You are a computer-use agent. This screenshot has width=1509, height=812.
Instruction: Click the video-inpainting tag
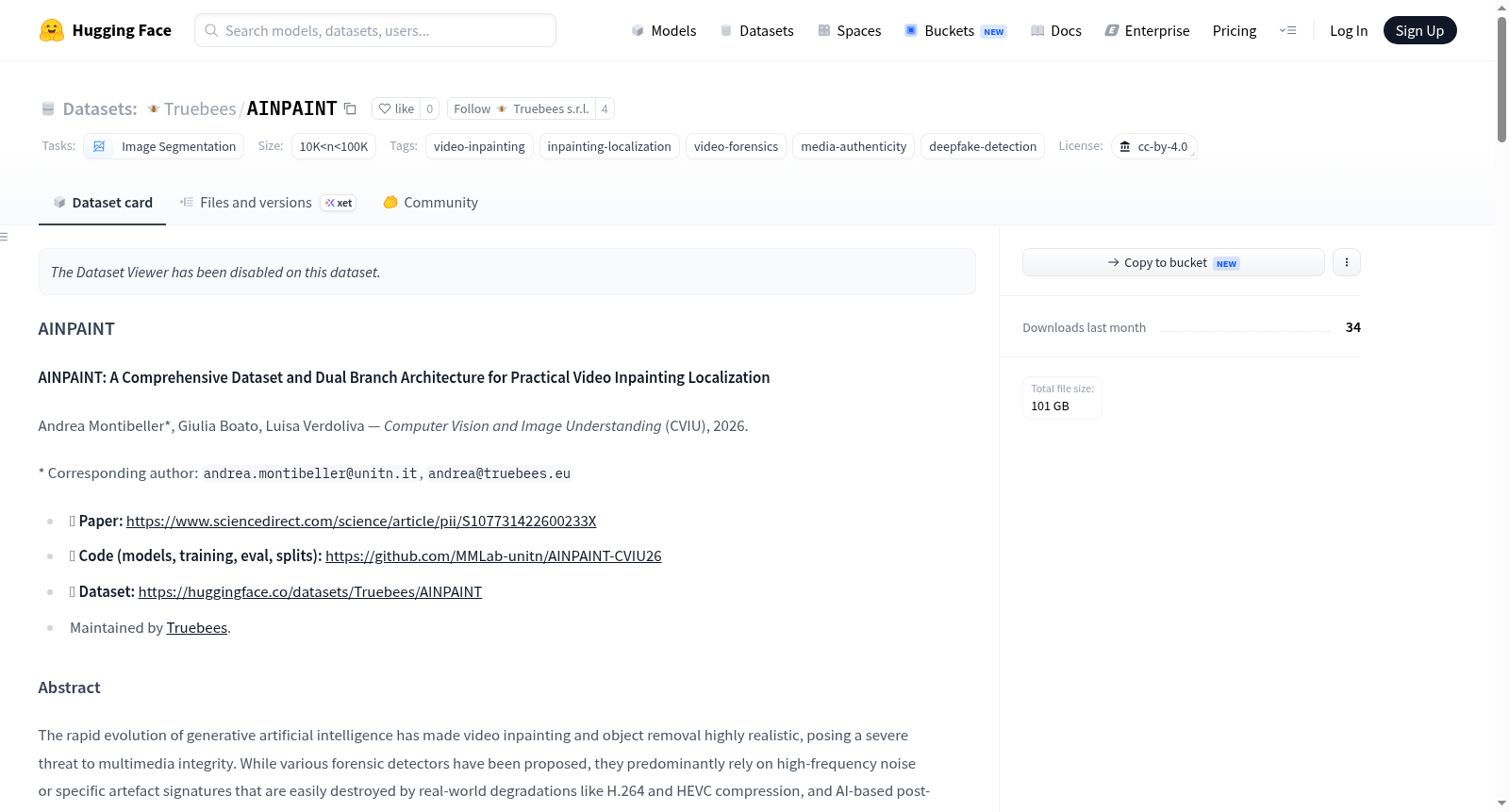pyautogui.click(x=479, y=146)
